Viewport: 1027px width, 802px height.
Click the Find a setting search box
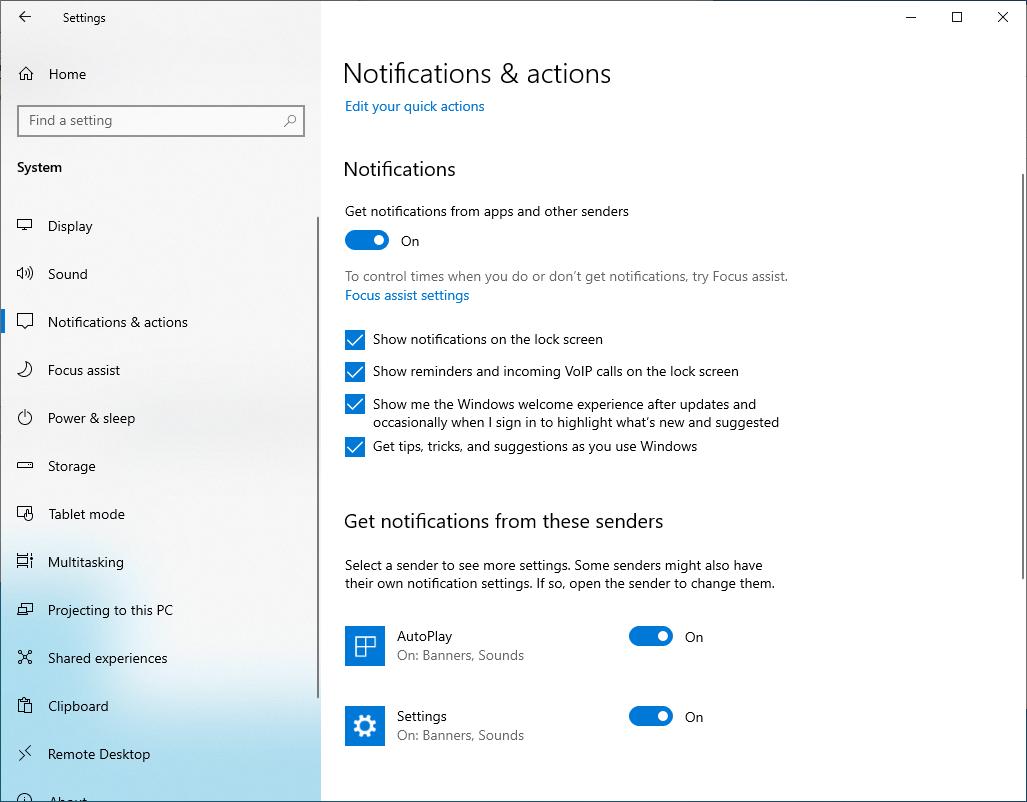[x=160, y=120]
